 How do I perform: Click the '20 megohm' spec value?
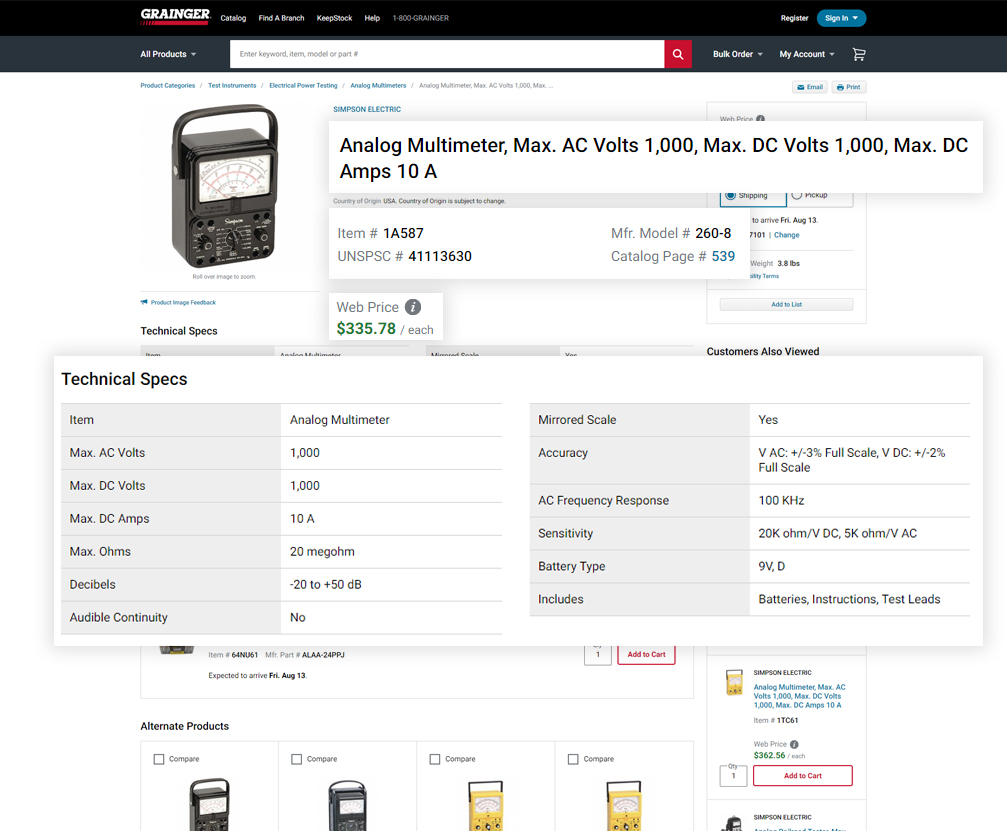[322, 552]
